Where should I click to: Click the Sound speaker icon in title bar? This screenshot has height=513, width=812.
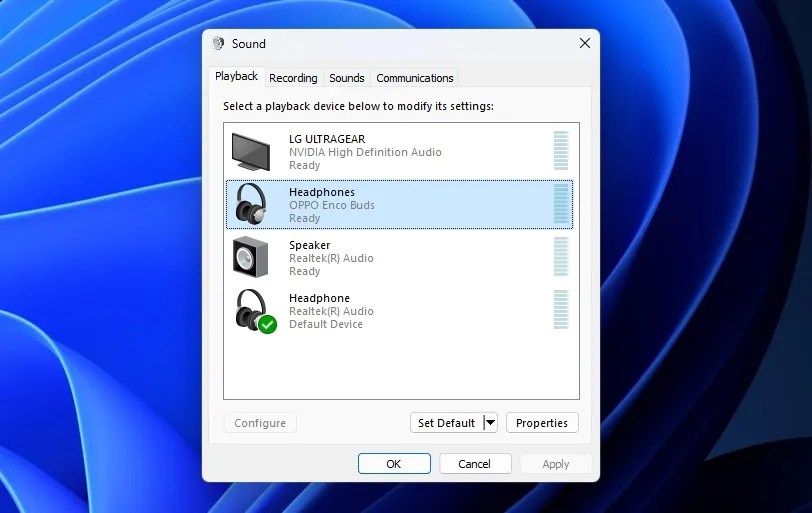pyautogui.click(x=219, y=43)
